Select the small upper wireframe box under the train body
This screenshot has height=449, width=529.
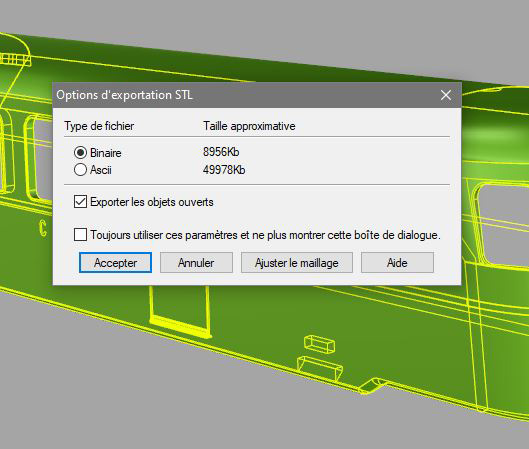pos(319,344)
